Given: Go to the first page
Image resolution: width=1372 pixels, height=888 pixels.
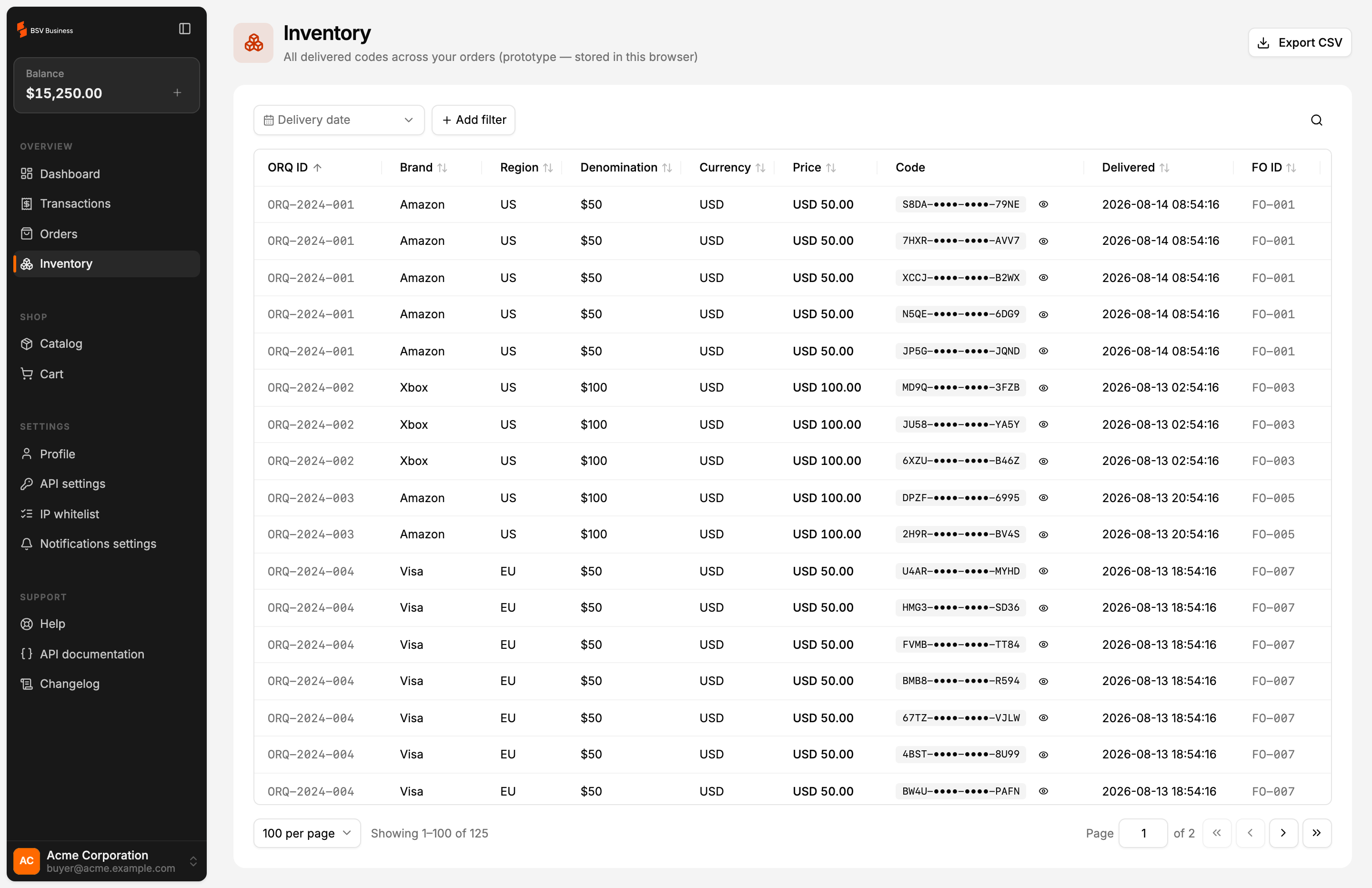Looking at the screenshot, I should pyautogui.click(x=1217, y=833).
